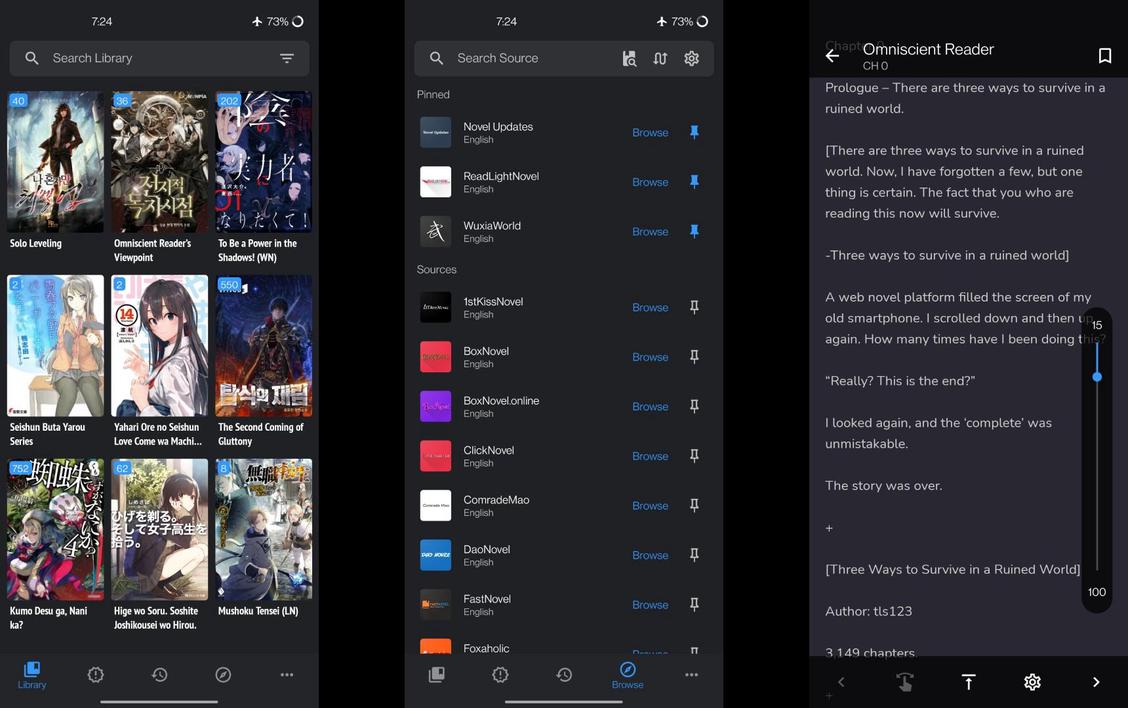This screenshot has height=708, width=1128.
Task: Open History from the bottom navigation
Action: coord(564,674)
